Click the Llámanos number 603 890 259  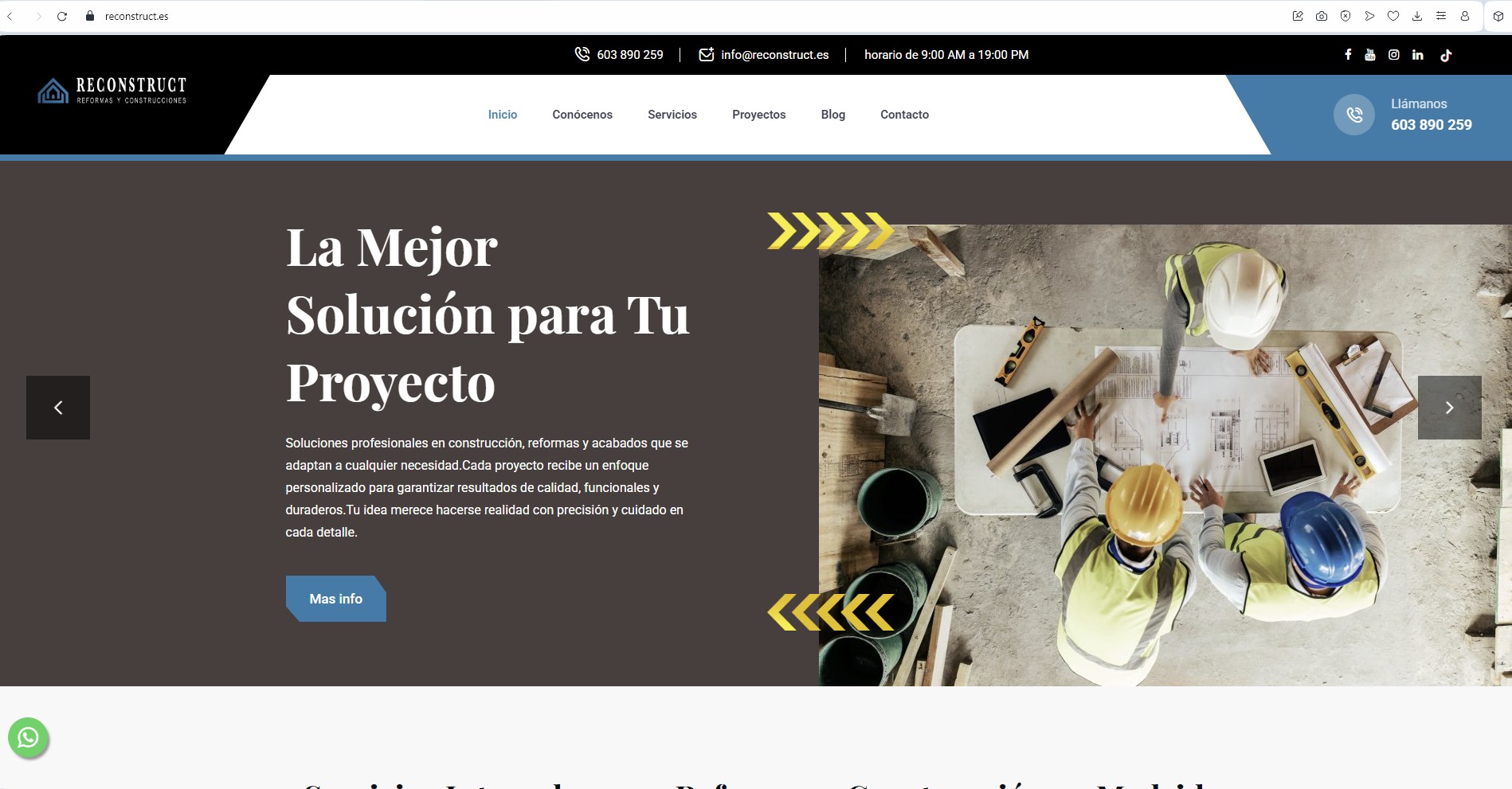tap(1432, 125)
